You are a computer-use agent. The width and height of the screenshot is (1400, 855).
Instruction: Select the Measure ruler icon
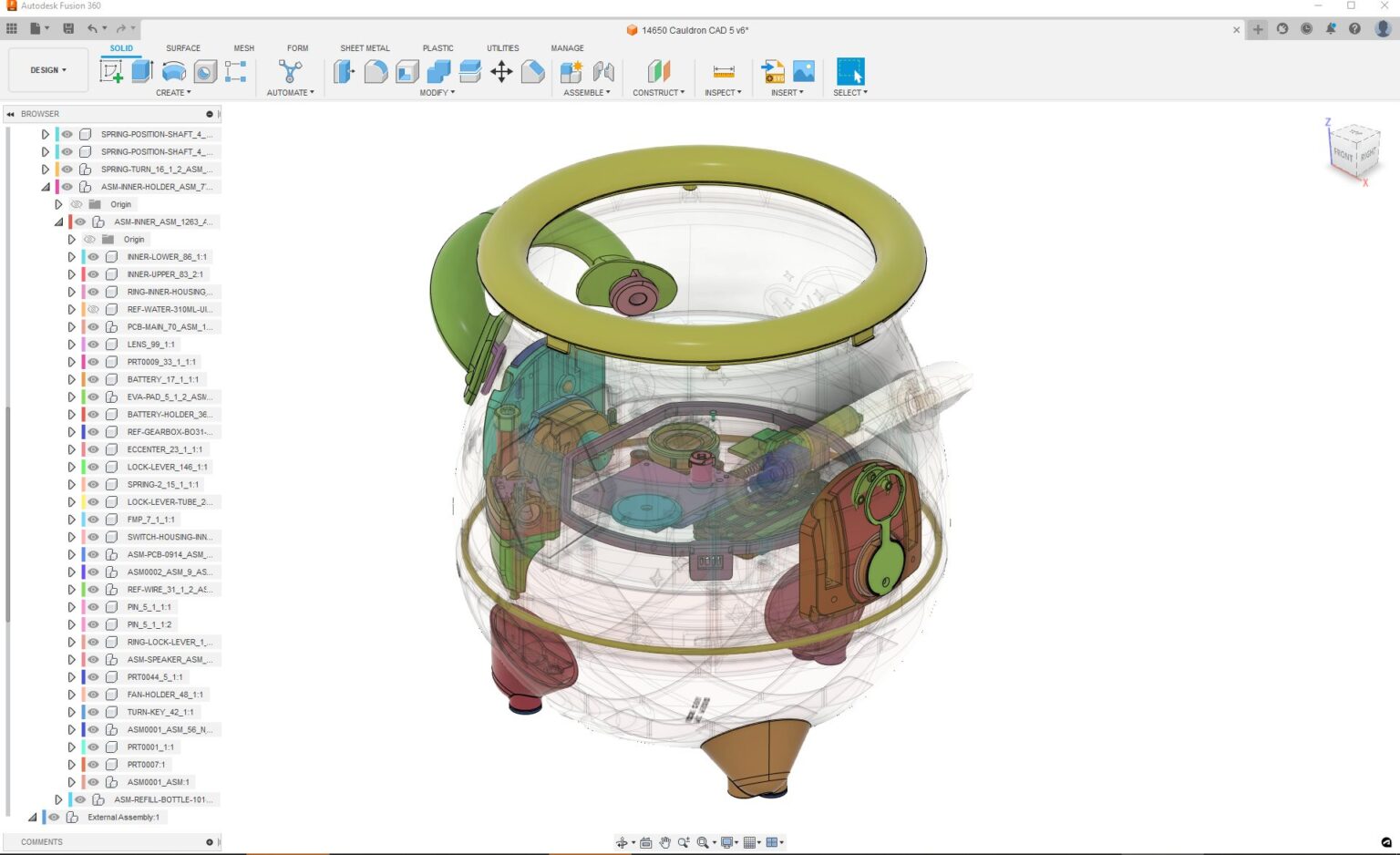click(724, 71)
